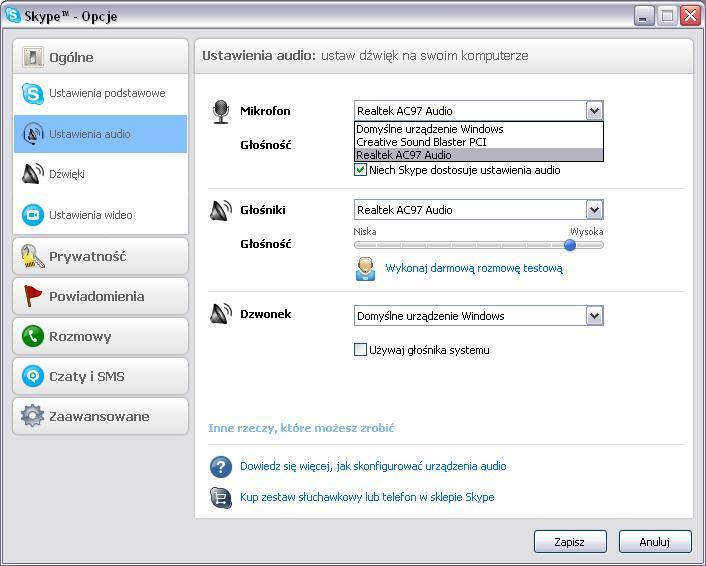
Task: Click the chat bubble icon for Czaty i SMS
Action: click(33, 376)
